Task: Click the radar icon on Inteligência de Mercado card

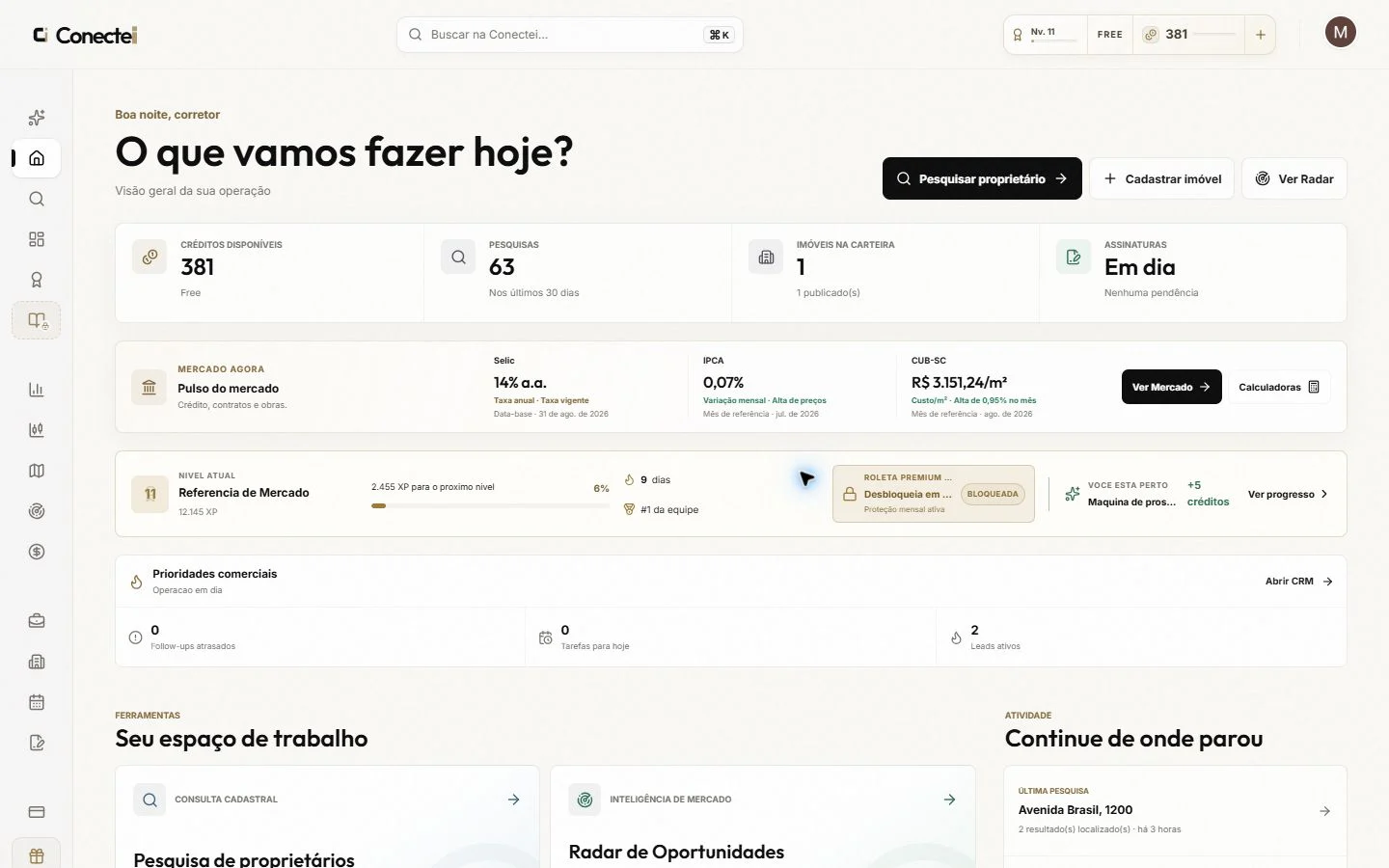Action: click(585, 800)
